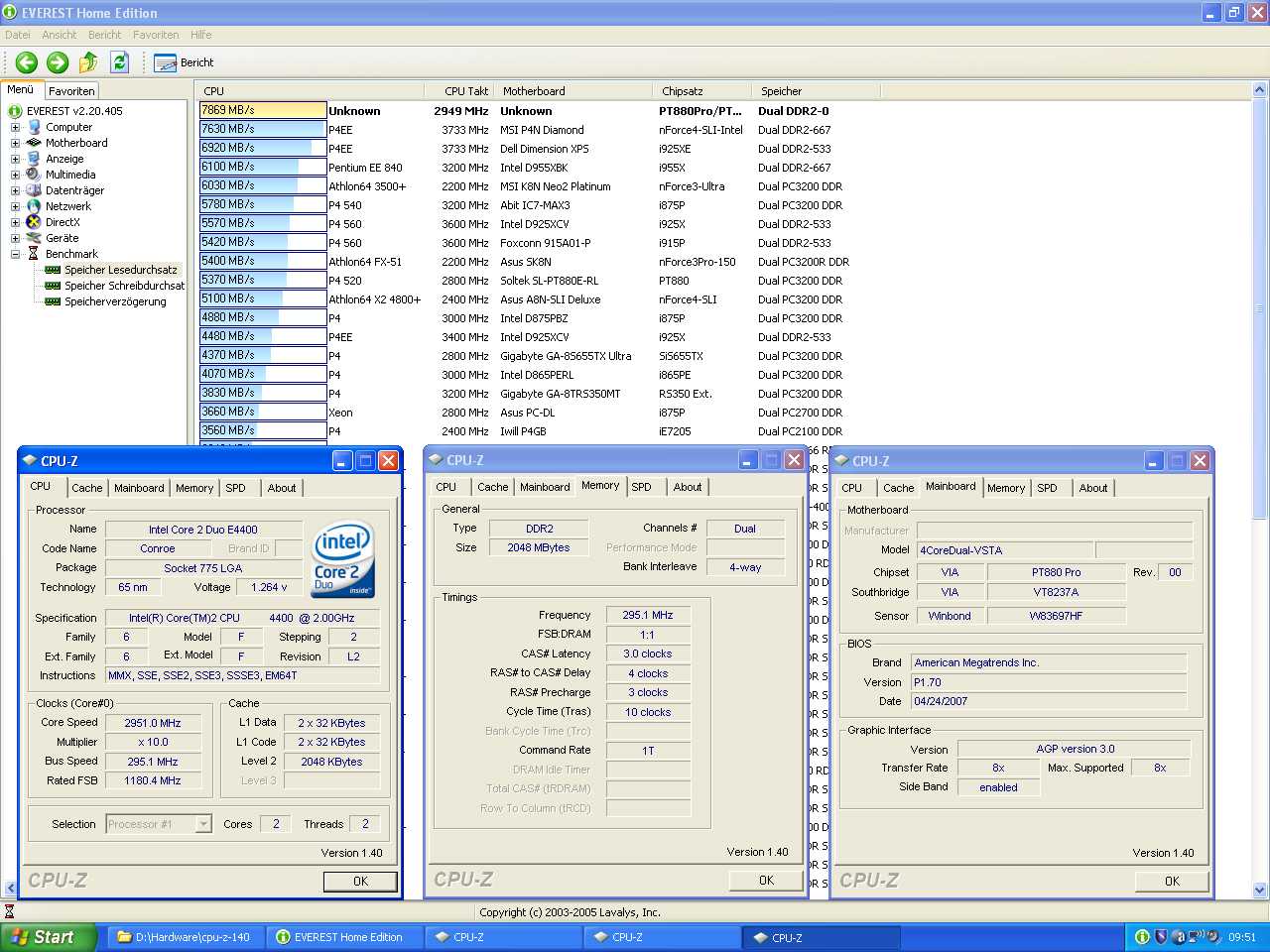Click the EVEREST tray icon in taskbar

tap(1142, 937)
